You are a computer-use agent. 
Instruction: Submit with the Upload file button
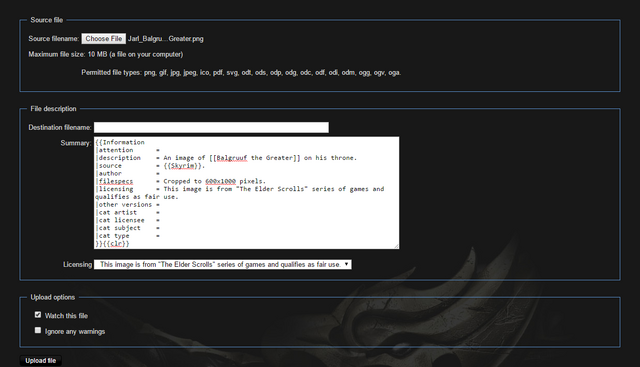click(x=40, y=361)
